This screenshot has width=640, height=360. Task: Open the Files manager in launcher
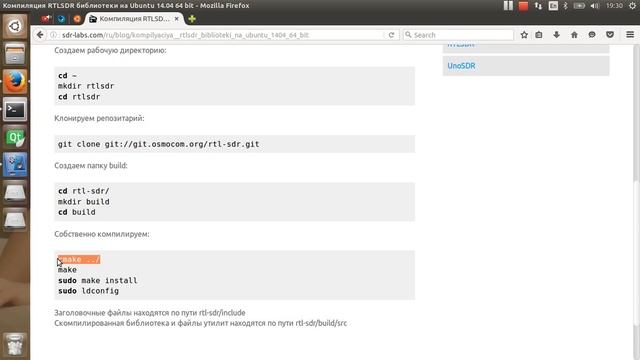tap(15, 54)
